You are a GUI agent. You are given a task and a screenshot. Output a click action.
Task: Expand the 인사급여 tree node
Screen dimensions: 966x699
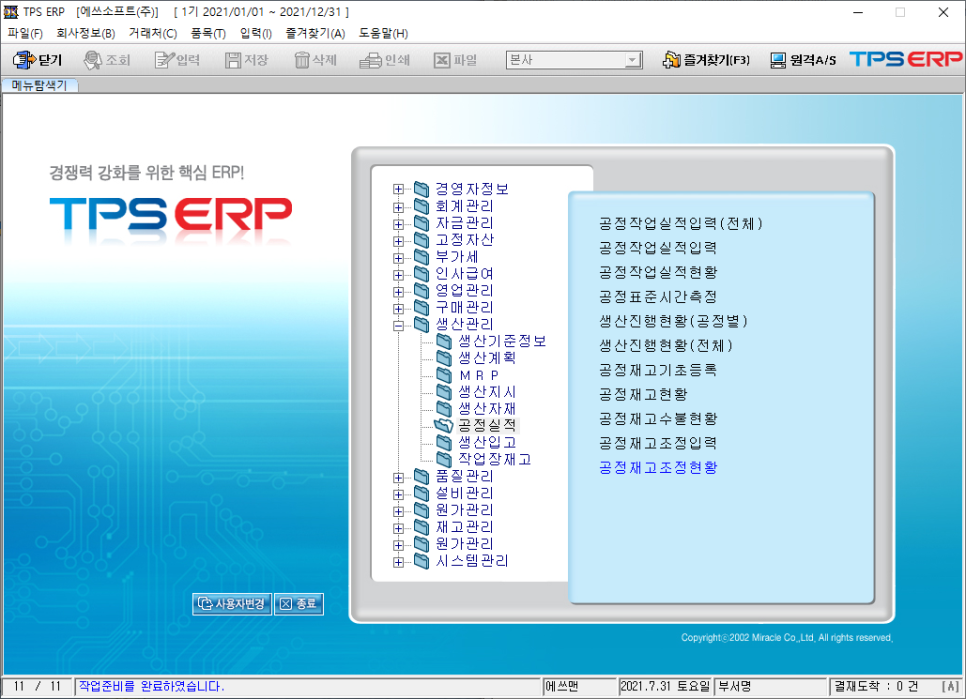pos(399,274)
